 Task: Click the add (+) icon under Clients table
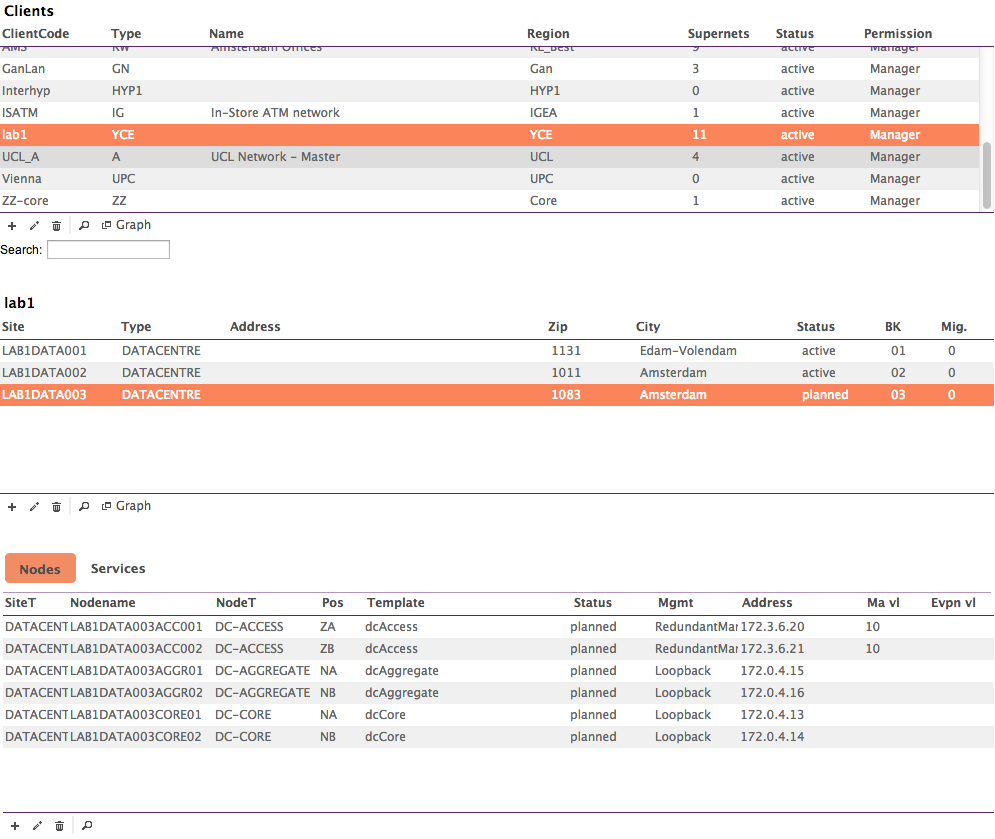click(x=12, y=226)
